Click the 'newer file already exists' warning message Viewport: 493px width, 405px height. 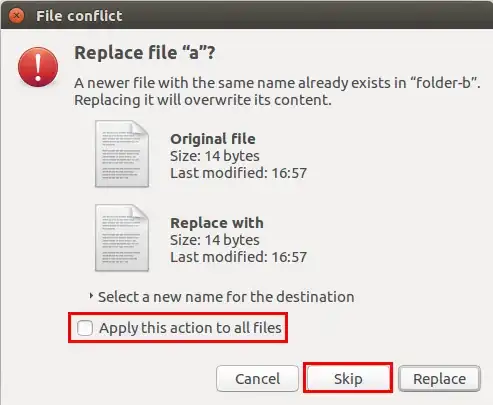point(277,91)
